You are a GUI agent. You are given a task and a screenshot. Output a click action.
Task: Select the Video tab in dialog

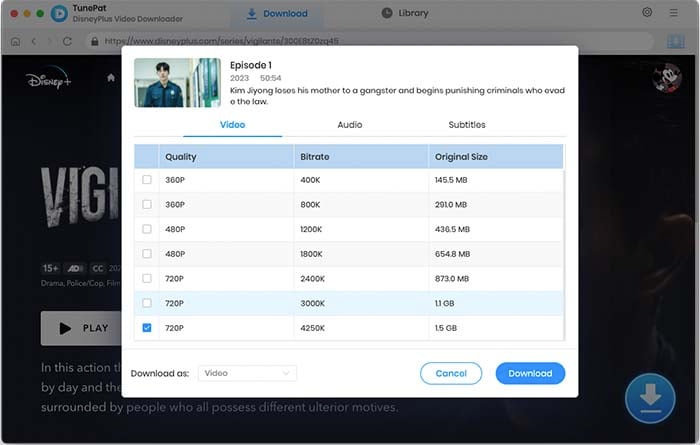tap(233, 125)
